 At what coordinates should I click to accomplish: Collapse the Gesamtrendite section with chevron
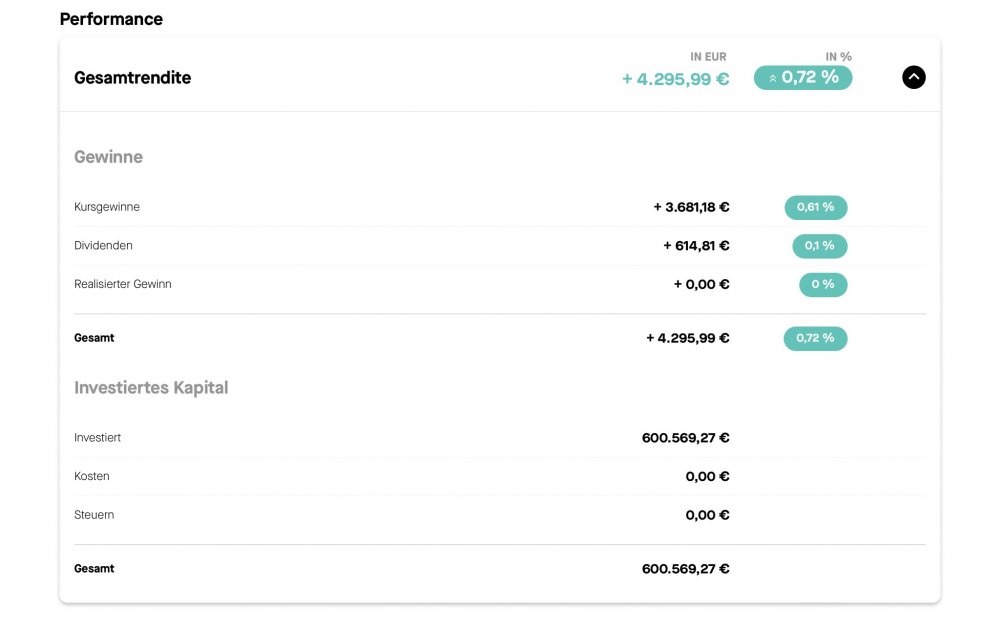(x=913, y=77)
